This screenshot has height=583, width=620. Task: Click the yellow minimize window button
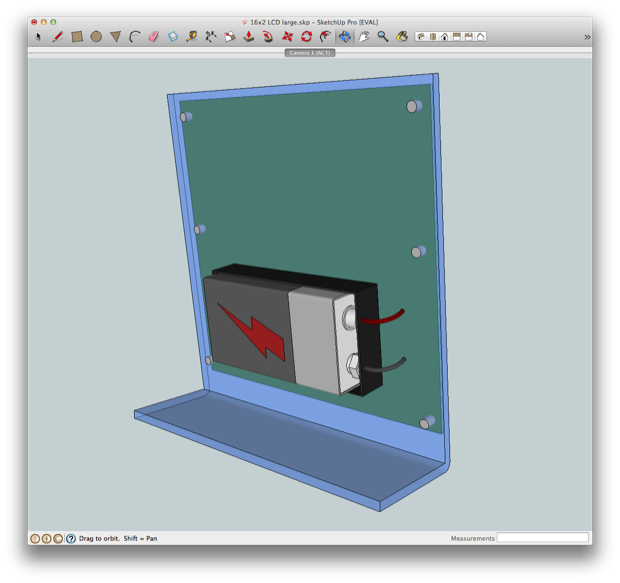pyautogui.click(x=43, y=22)
